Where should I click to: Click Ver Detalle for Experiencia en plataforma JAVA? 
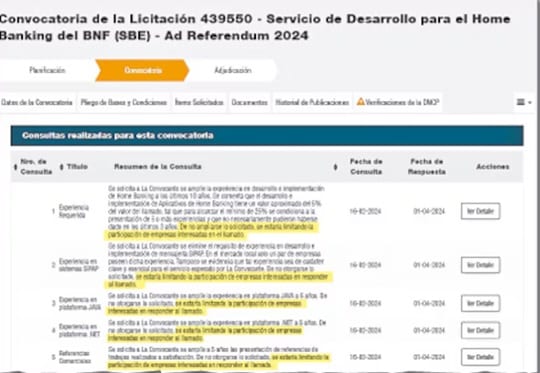(480, 303)
